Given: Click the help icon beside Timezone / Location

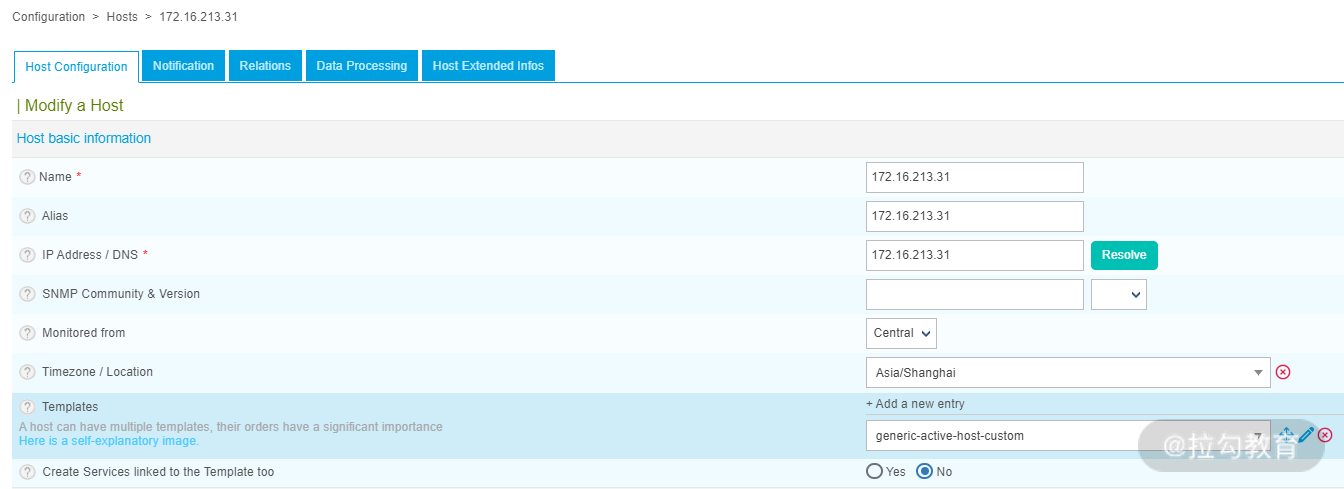Looking at the screenshot, I should pyautogui.click(x=27, y=372).
